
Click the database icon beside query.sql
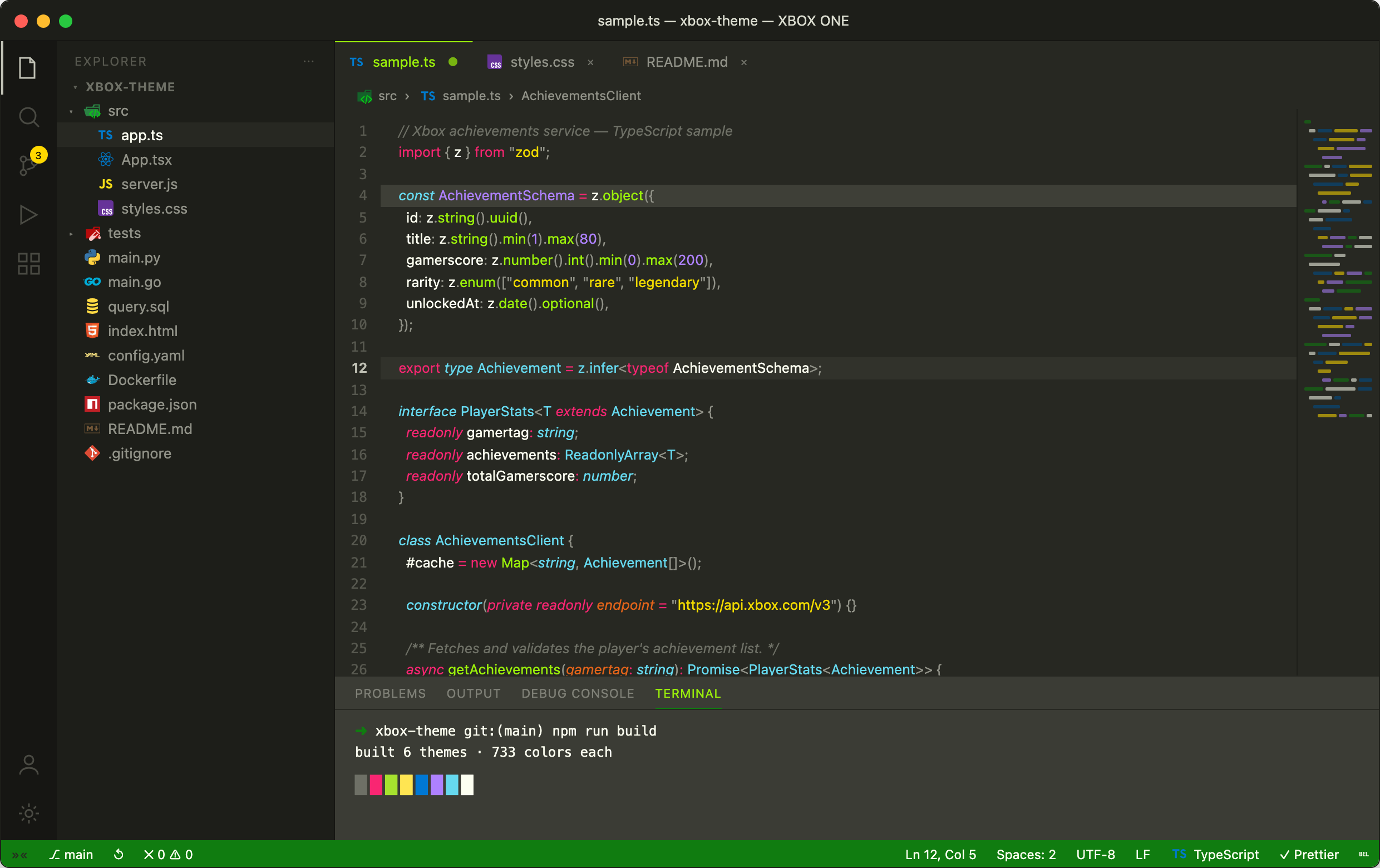pos(92,307)
